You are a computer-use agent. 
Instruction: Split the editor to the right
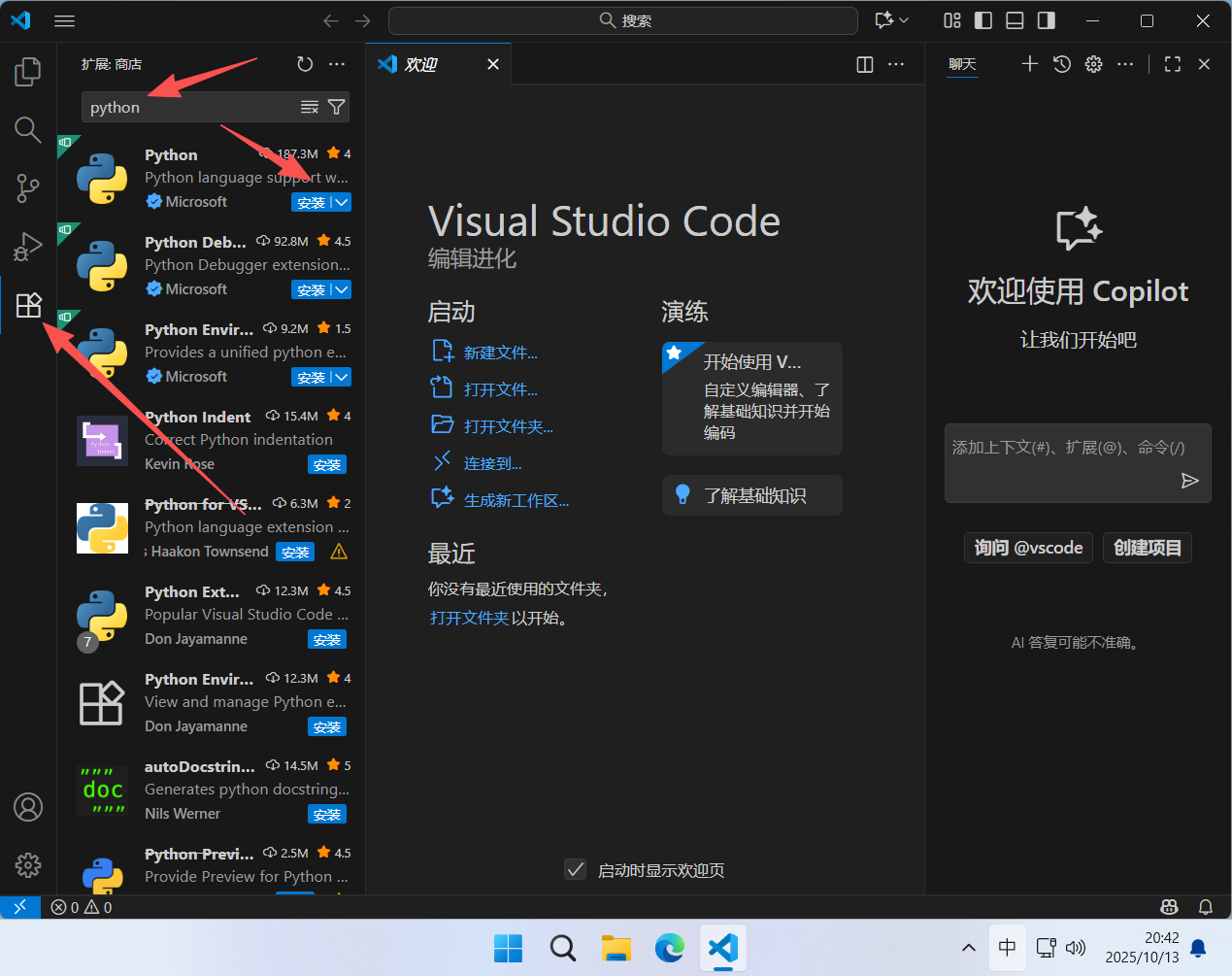865,64
